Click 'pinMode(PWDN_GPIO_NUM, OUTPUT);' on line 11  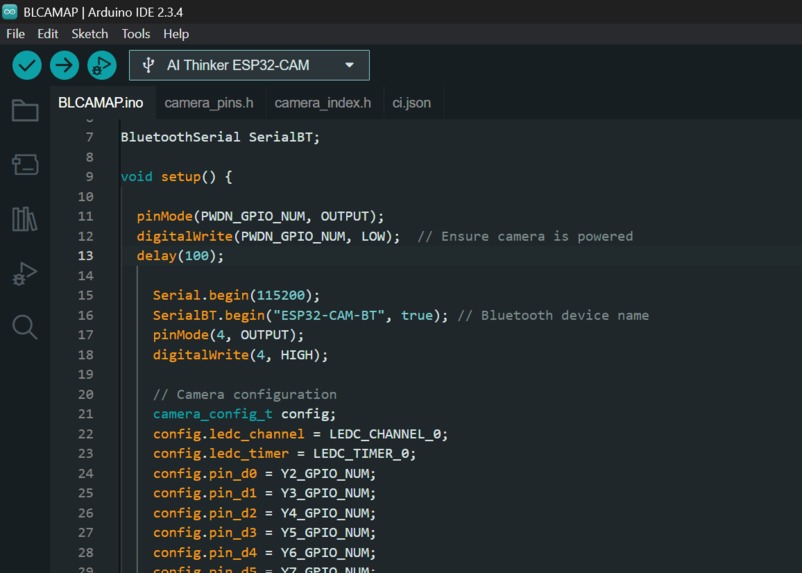(x=260, y=216)
